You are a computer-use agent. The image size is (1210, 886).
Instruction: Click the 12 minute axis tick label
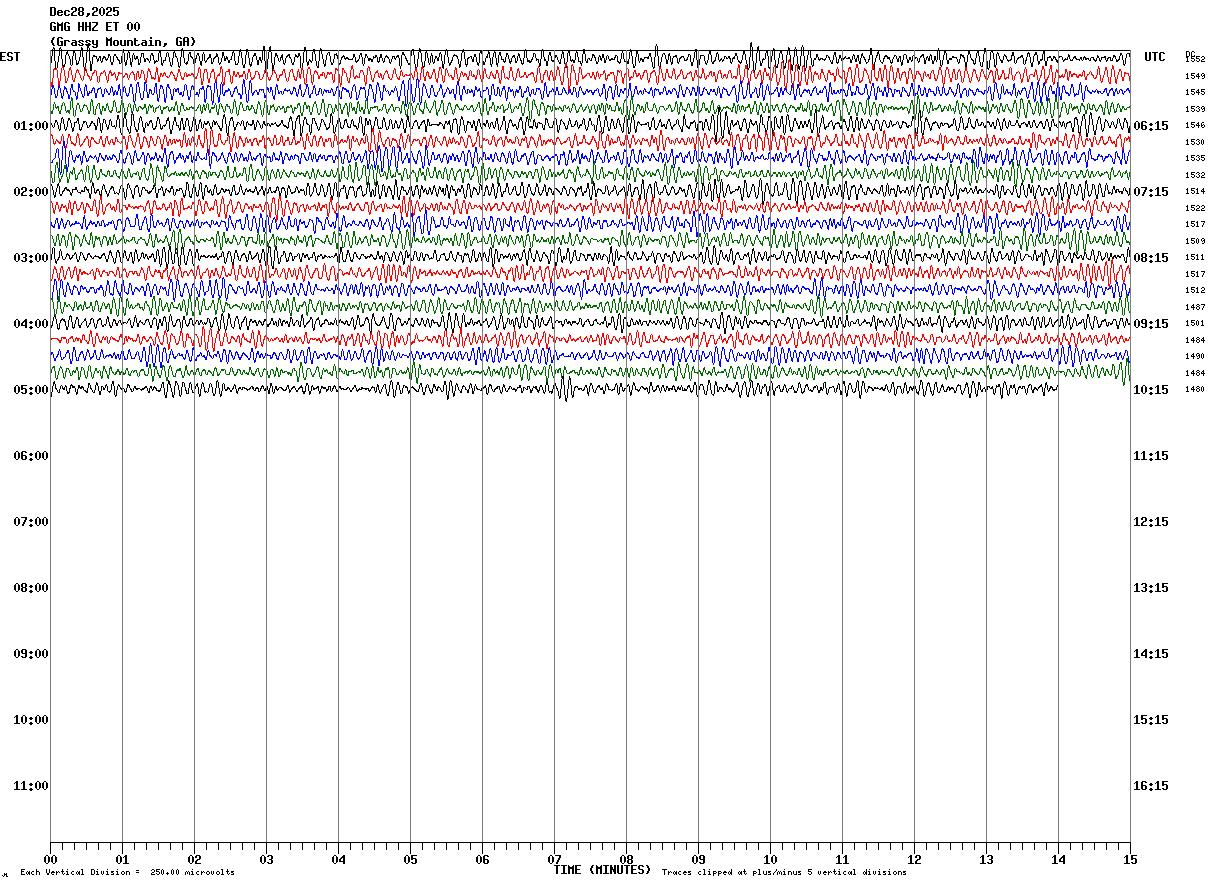pos(914,860)
